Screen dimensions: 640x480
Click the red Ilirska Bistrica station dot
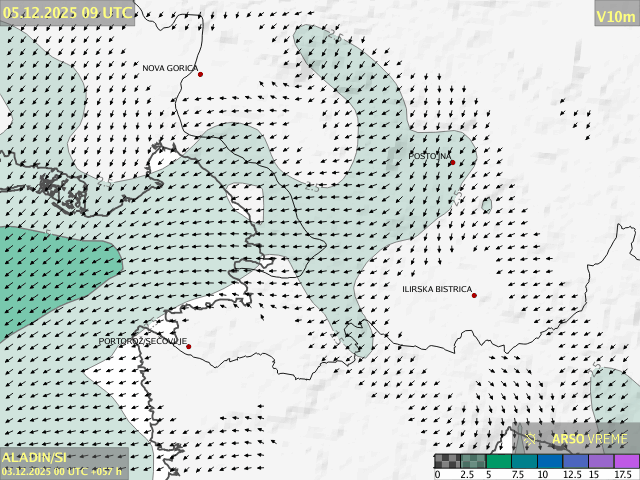474,295
